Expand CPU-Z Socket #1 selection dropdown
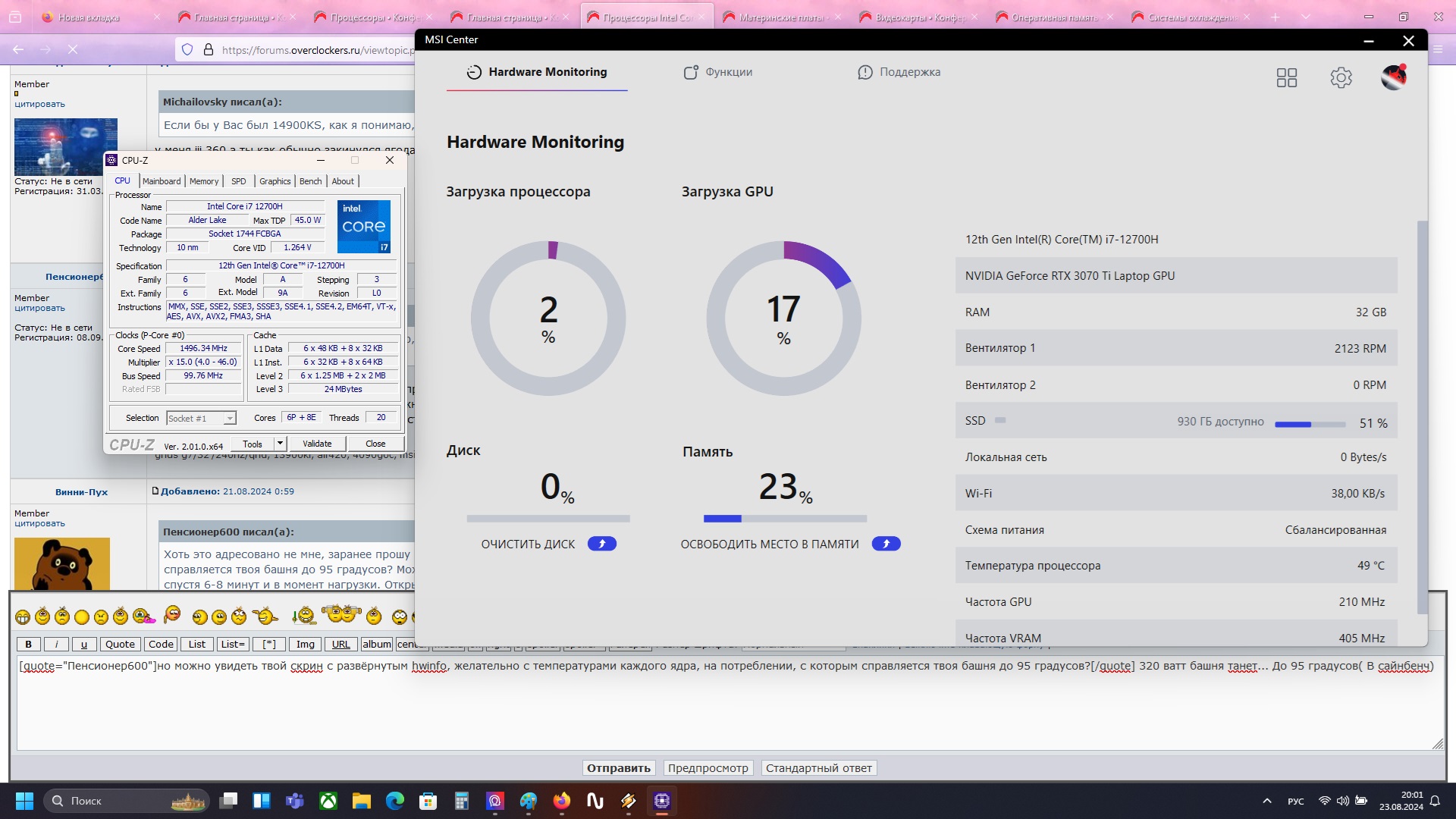The height and width of the screenshot is (819, 1456). click(x=230, y=419)
